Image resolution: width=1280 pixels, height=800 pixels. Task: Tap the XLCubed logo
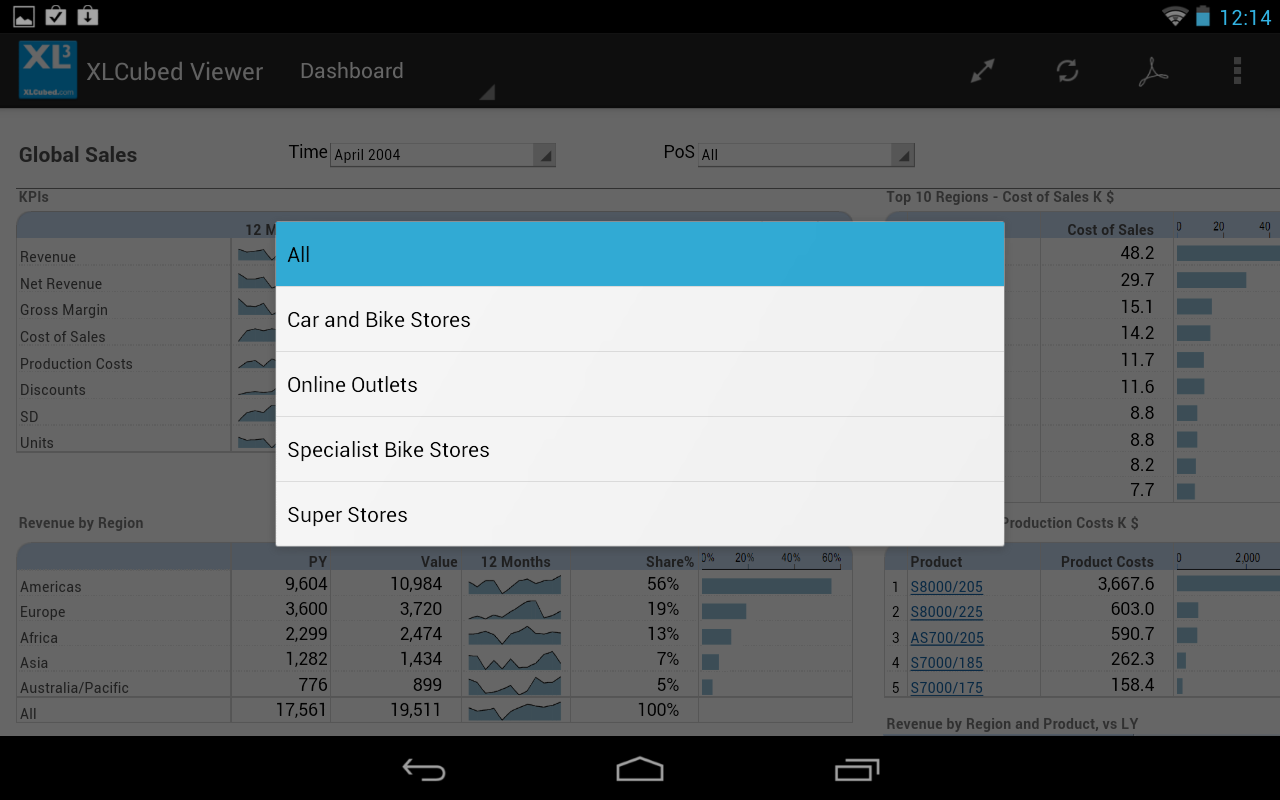[x=46, y=70]
